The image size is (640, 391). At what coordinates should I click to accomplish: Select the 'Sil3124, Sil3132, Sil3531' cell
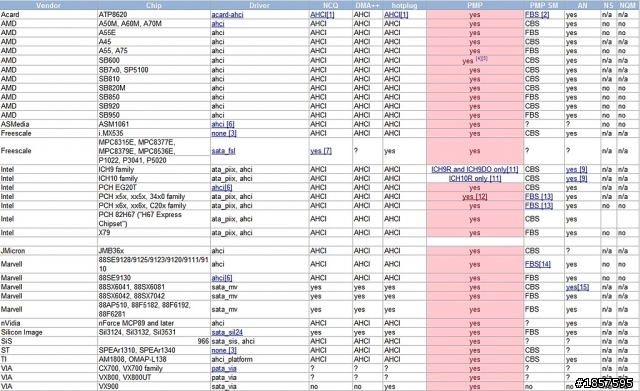[154, 333]
